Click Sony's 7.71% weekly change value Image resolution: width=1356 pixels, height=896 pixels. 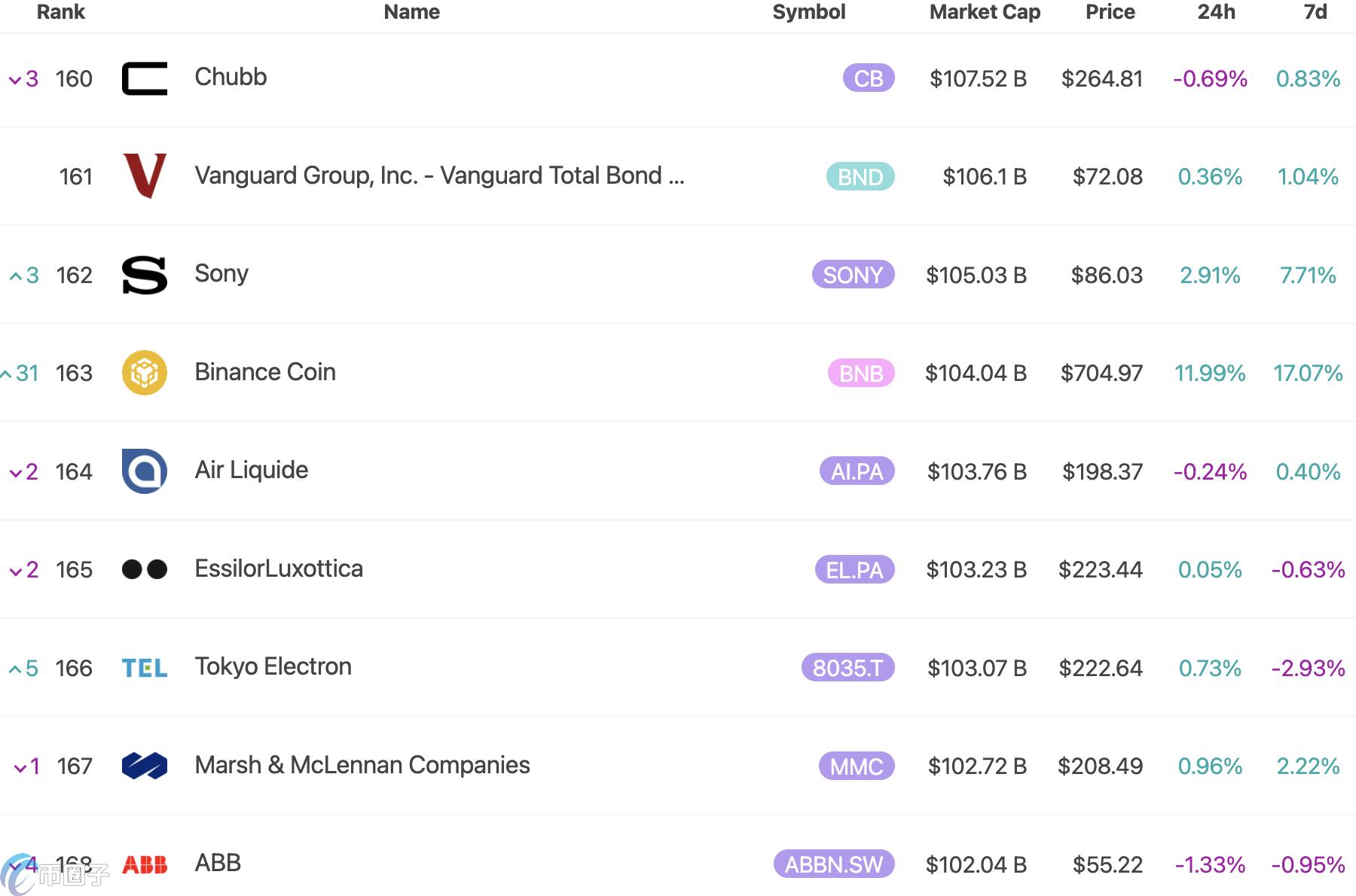pos(1308,275)
